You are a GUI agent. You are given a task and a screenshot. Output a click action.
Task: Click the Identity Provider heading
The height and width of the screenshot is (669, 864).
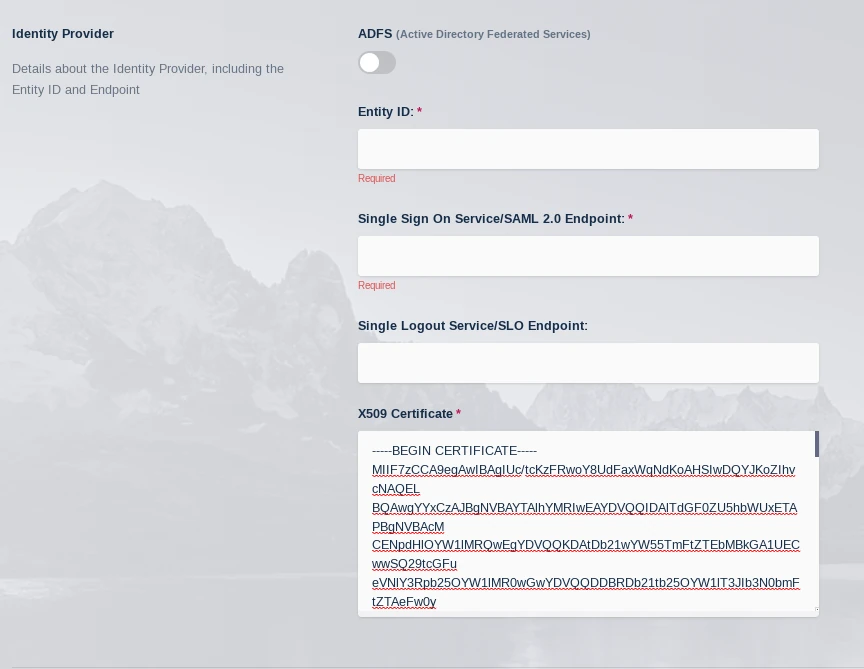tap(63, 33)
